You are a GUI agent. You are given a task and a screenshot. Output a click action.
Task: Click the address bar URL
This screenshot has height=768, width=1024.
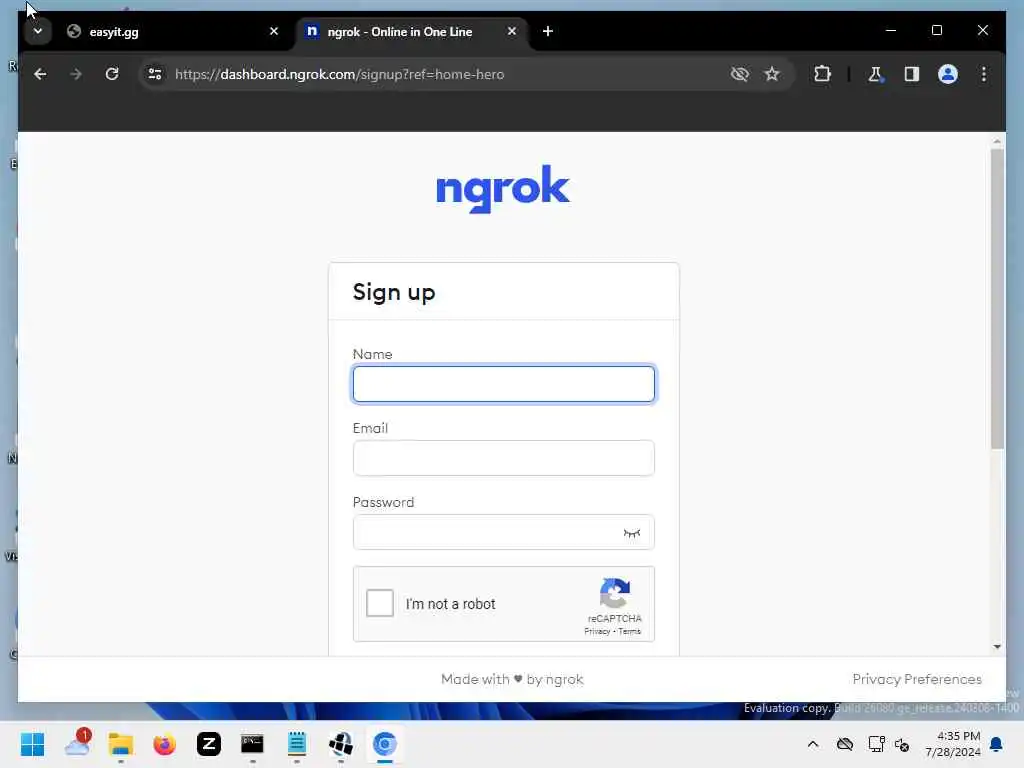[x=340, y=74]
